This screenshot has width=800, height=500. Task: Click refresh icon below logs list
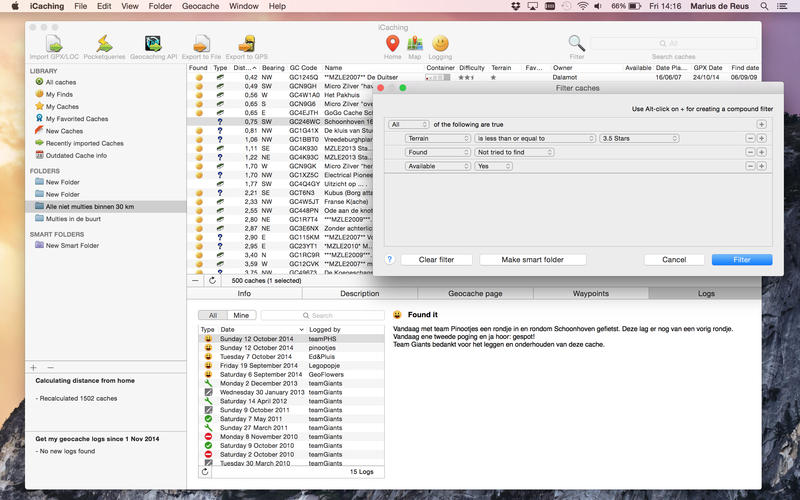(205, 472)
